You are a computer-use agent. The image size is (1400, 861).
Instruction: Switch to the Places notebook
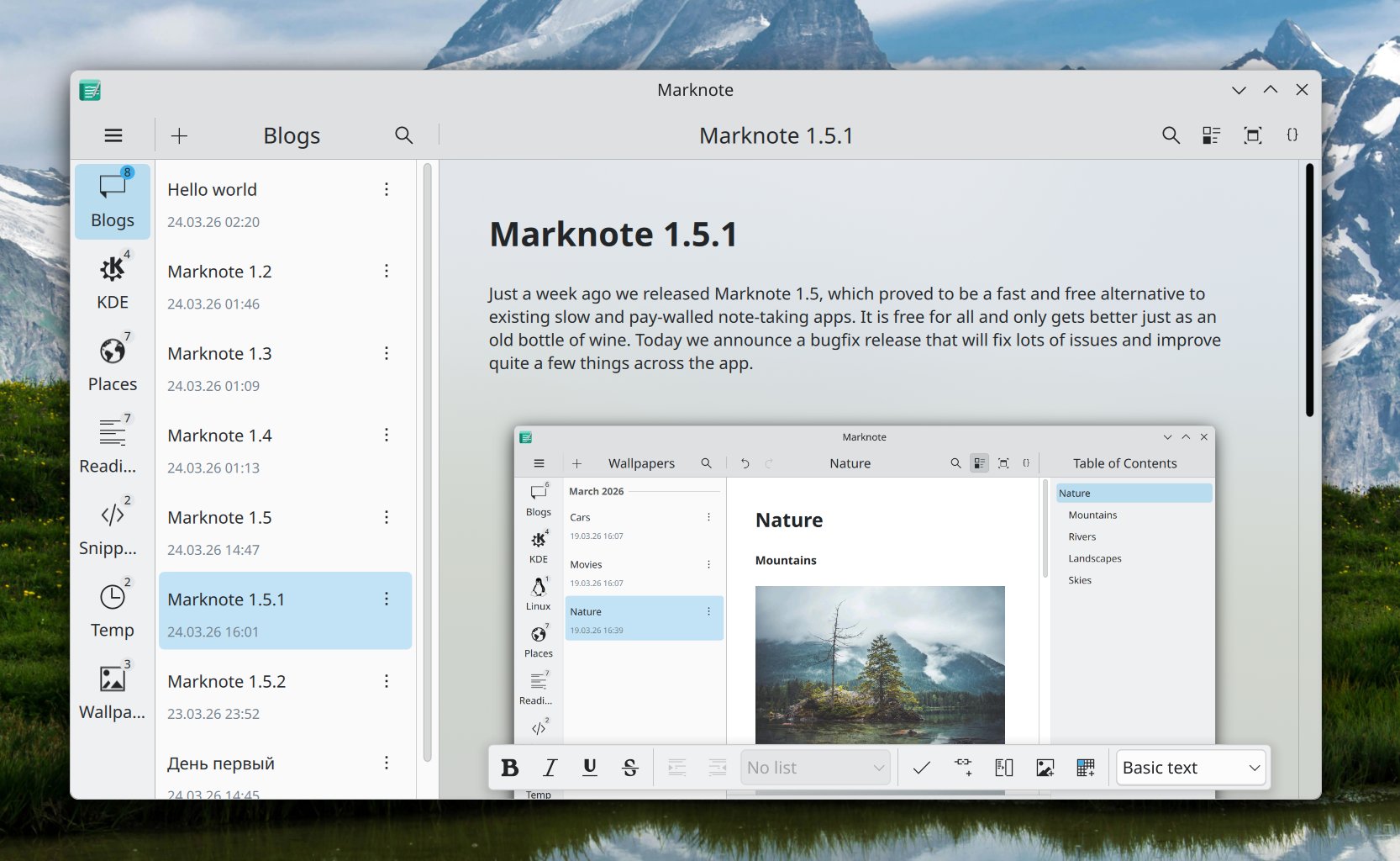[113, 365]
